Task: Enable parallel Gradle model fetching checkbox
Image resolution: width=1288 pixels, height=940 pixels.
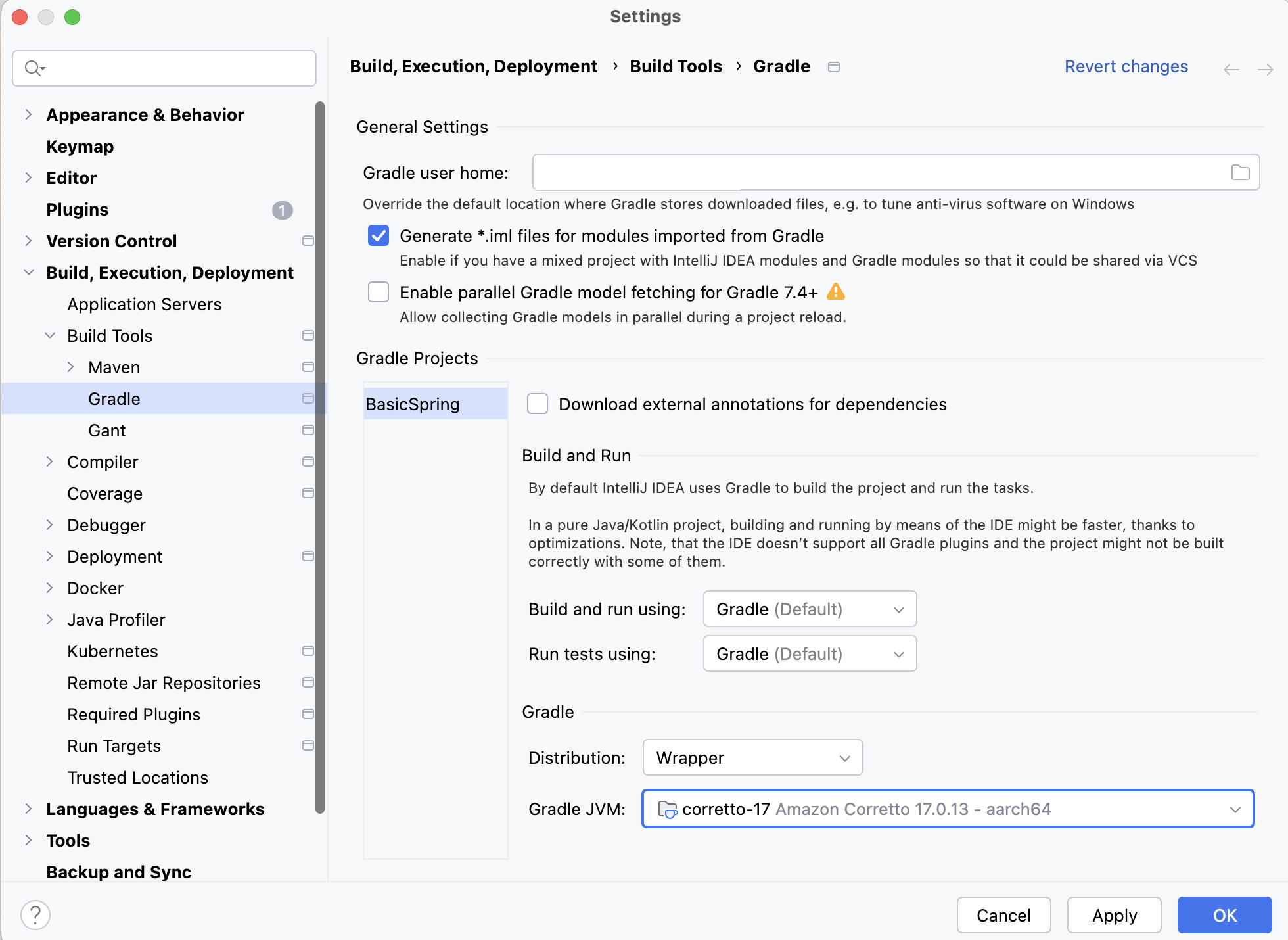Action: click(379, 292)
